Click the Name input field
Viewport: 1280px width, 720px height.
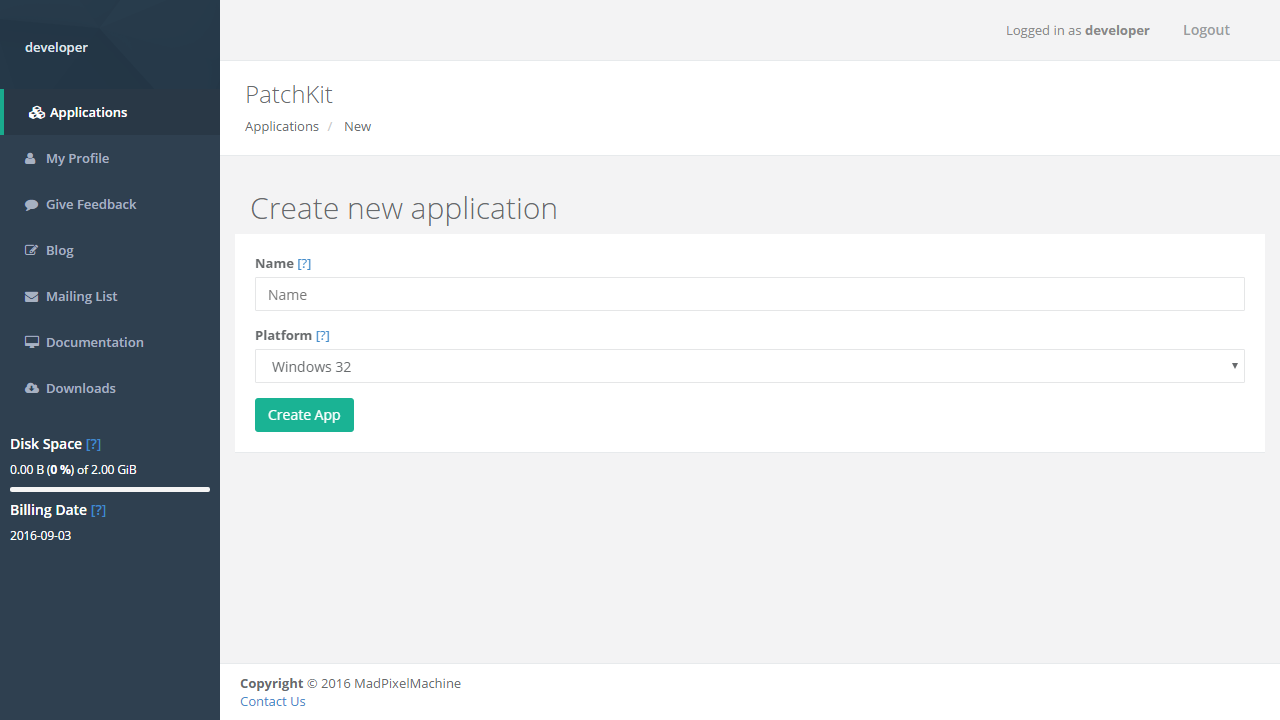(750, 294)
